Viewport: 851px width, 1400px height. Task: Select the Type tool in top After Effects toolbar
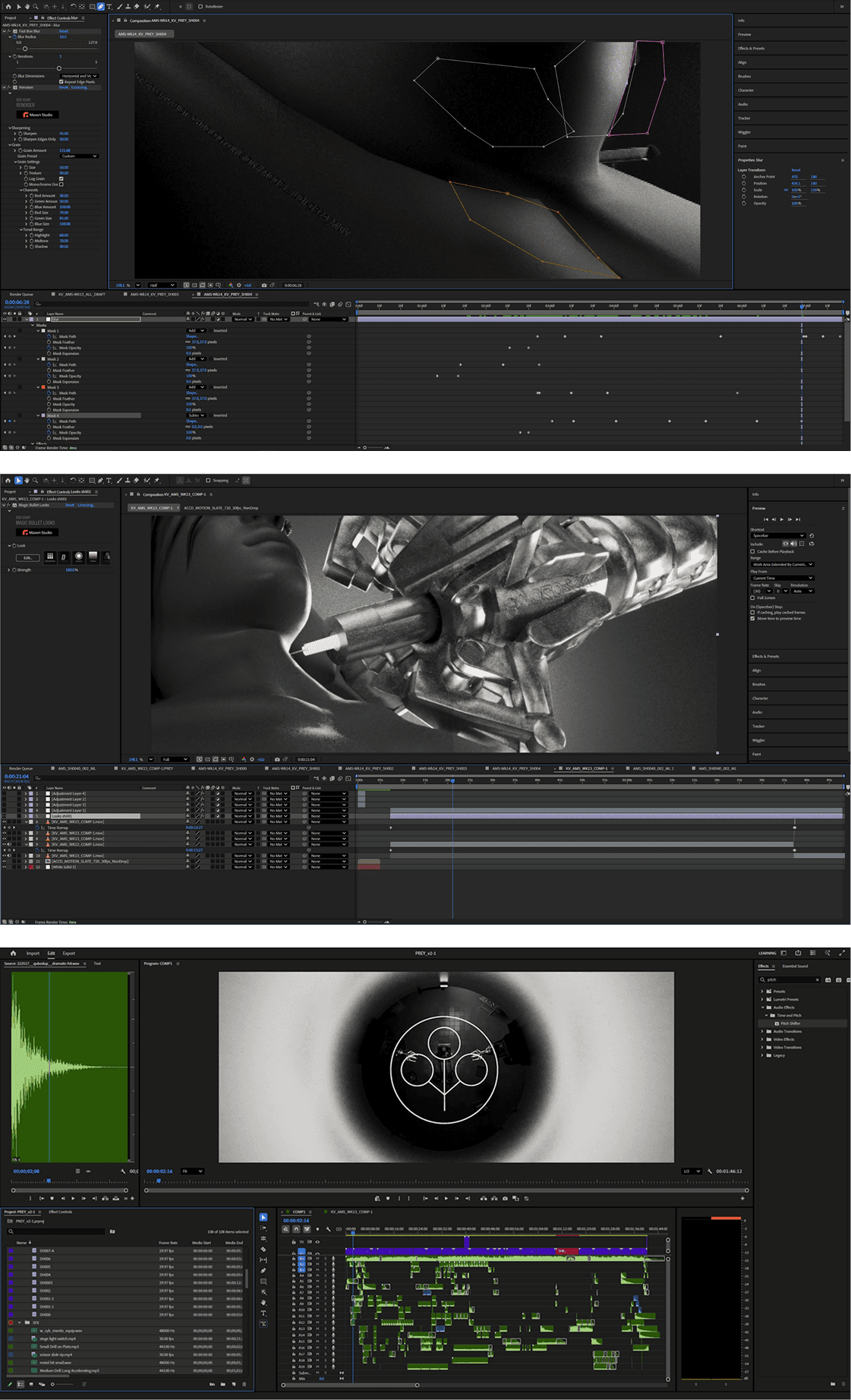click(109, 6)
